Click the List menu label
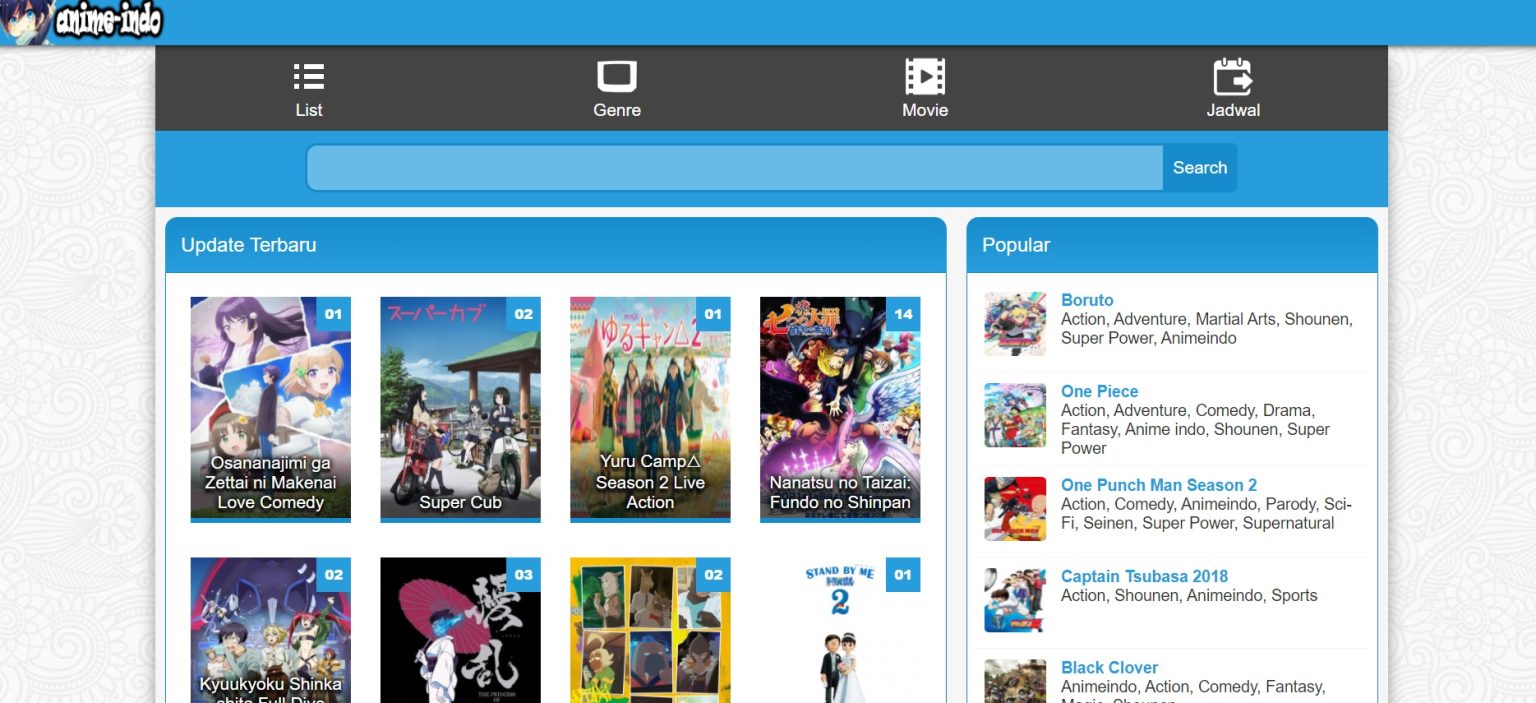Screen dimensions: 1536x703 coord(309,110)
